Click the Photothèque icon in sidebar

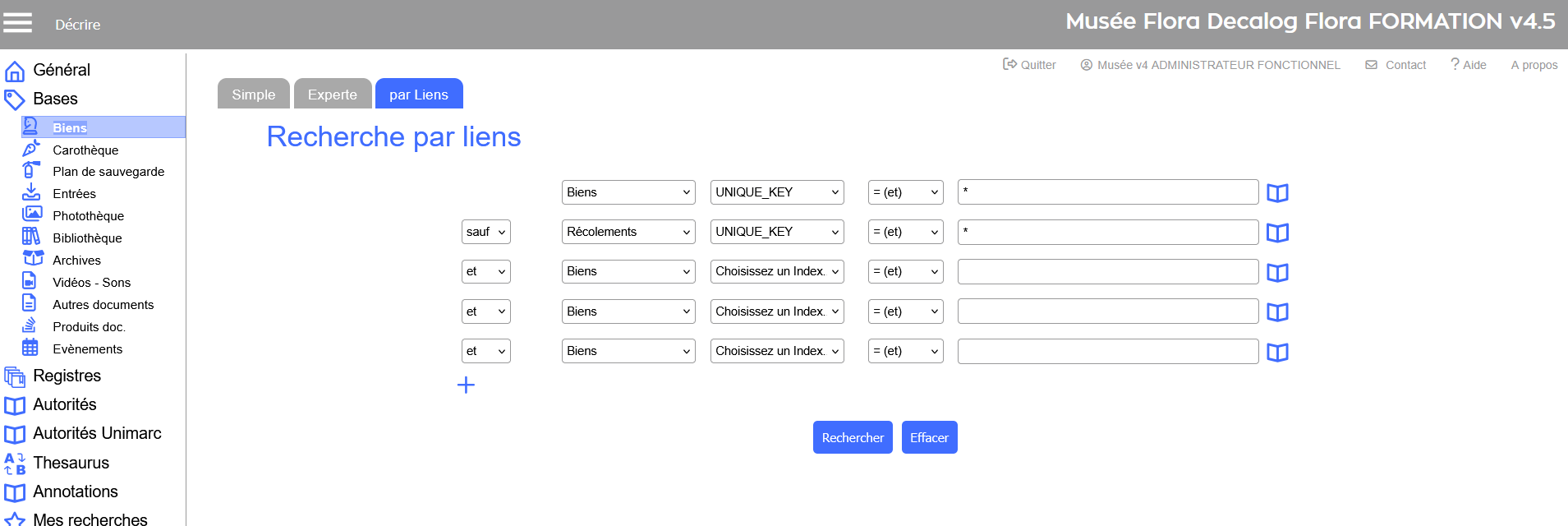pyautogui.click(x=31, y=214)
